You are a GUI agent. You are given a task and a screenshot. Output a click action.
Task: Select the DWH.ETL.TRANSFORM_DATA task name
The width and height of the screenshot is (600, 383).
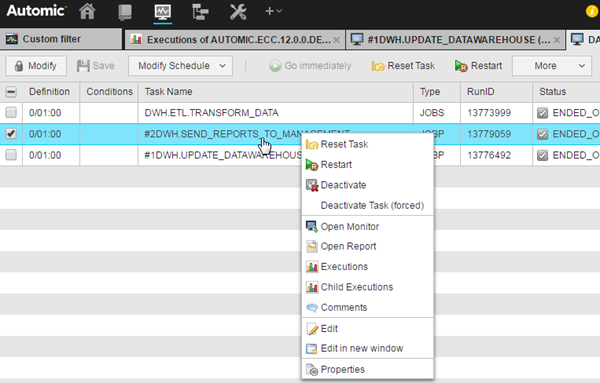(x=211, y=113)
